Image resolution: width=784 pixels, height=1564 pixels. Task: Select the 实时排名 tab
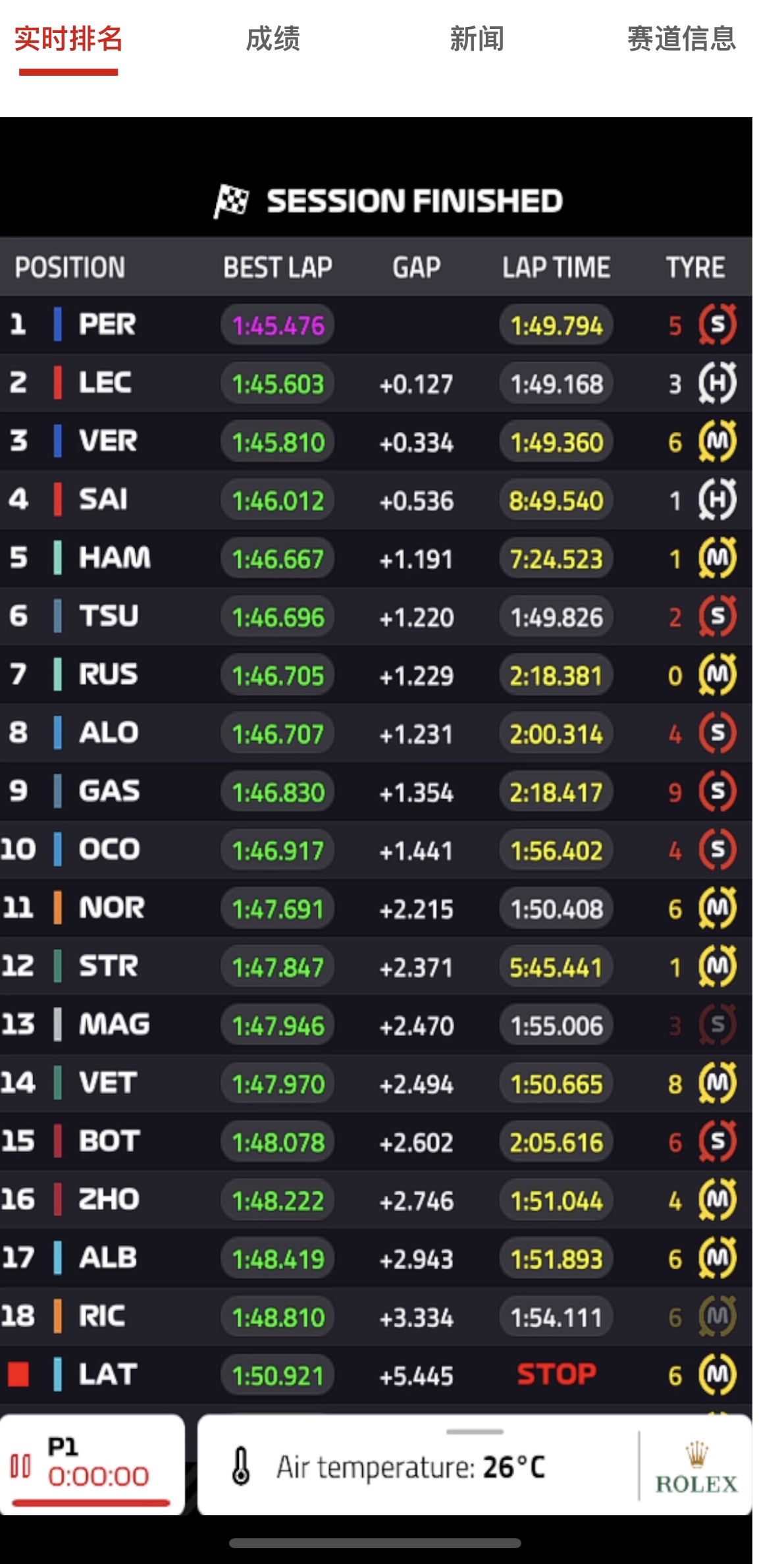(x=68, y=40)
